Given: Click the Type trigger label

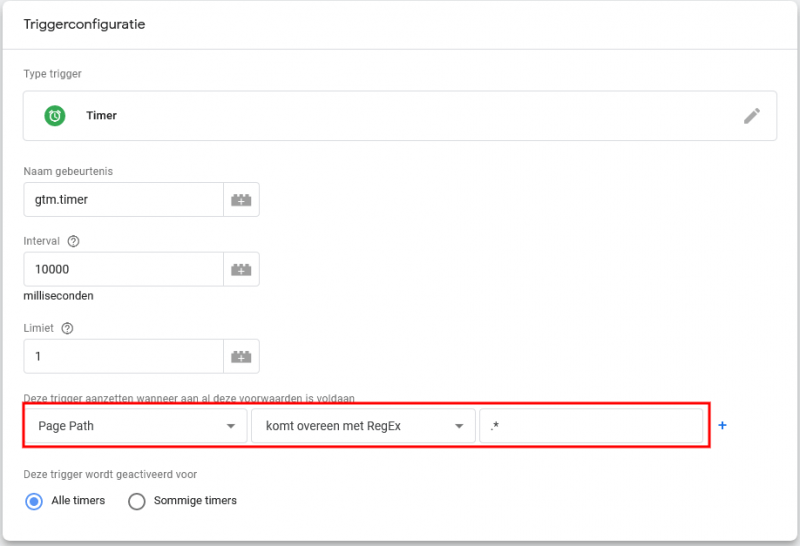Looking at the screenshot, I should tap(53, 73).
